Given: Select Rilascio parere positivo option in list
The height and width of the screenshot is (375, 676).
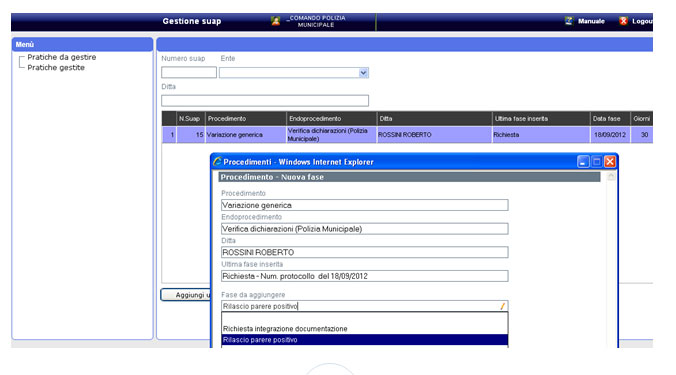Looking at the screenshot, I should pyautogui.click(x=365, y=340).
